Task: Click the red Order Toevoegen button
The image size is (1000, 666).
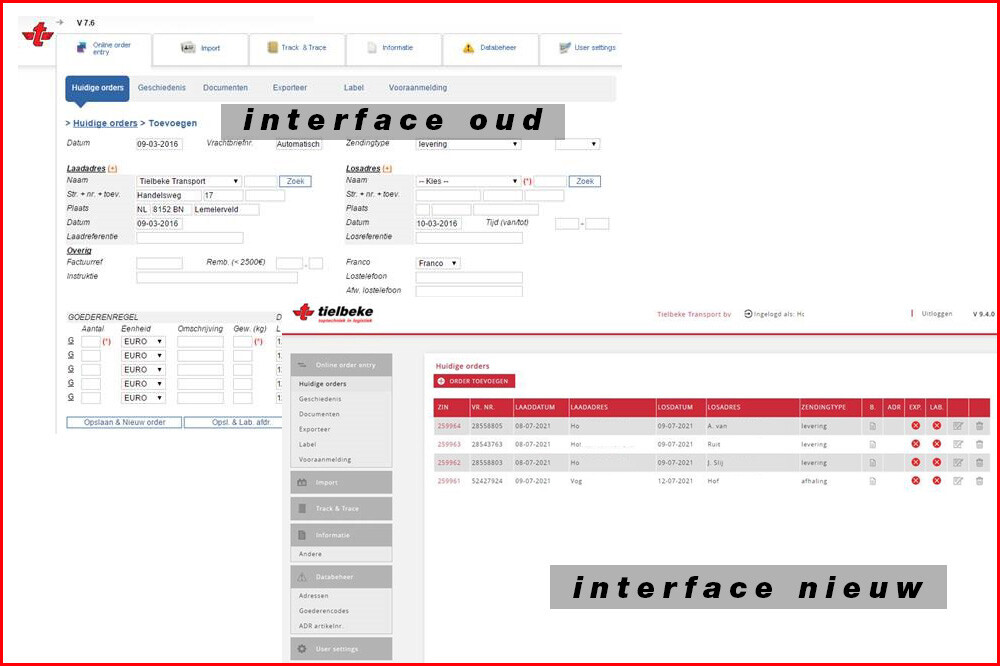Action: click(474, 381)
